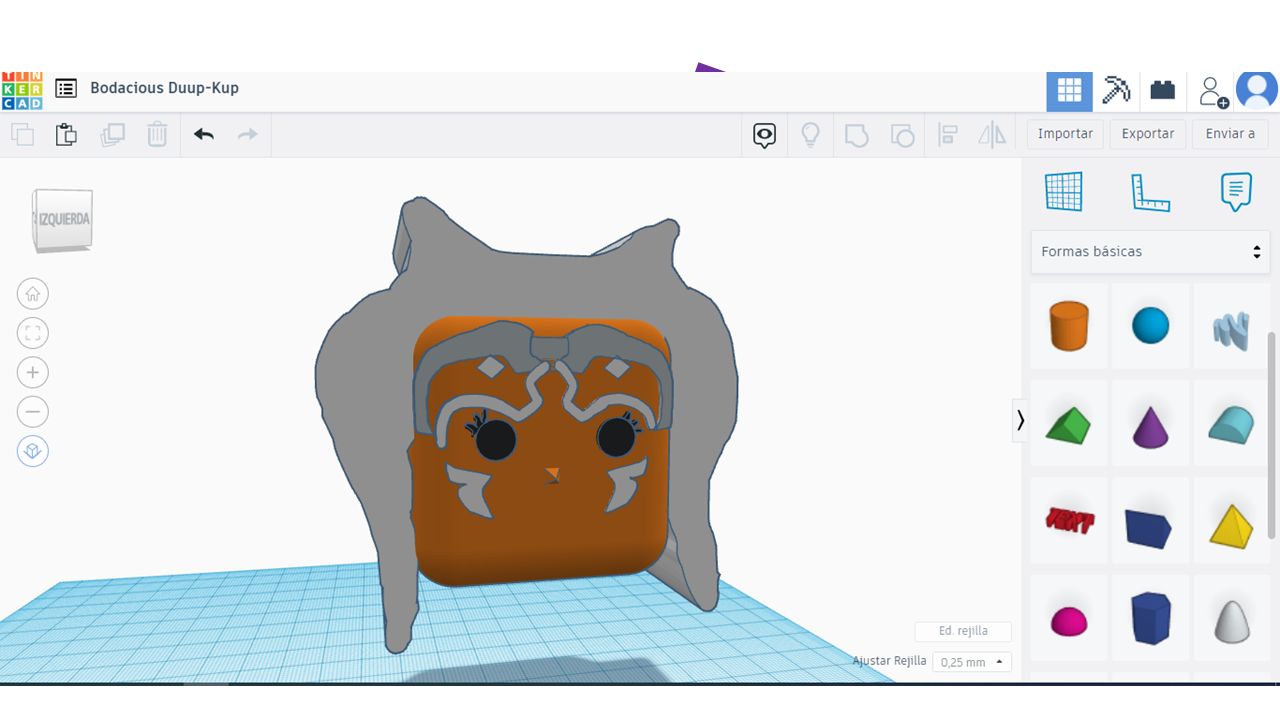The height and width of the screenshot is (720, 1280).
Task: Click the Importar button
Action: click(x=1065, y=134)
